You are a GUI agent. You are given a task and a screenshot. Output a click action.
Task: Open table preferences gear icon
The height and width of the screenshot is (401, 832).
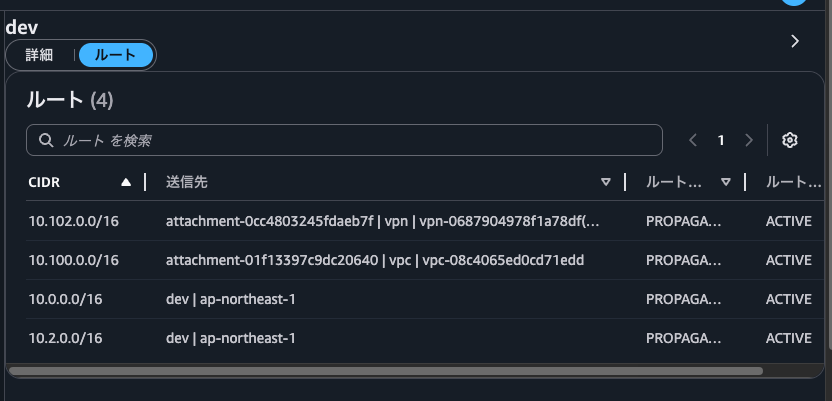pyautogui.click(x=789, y=140)
